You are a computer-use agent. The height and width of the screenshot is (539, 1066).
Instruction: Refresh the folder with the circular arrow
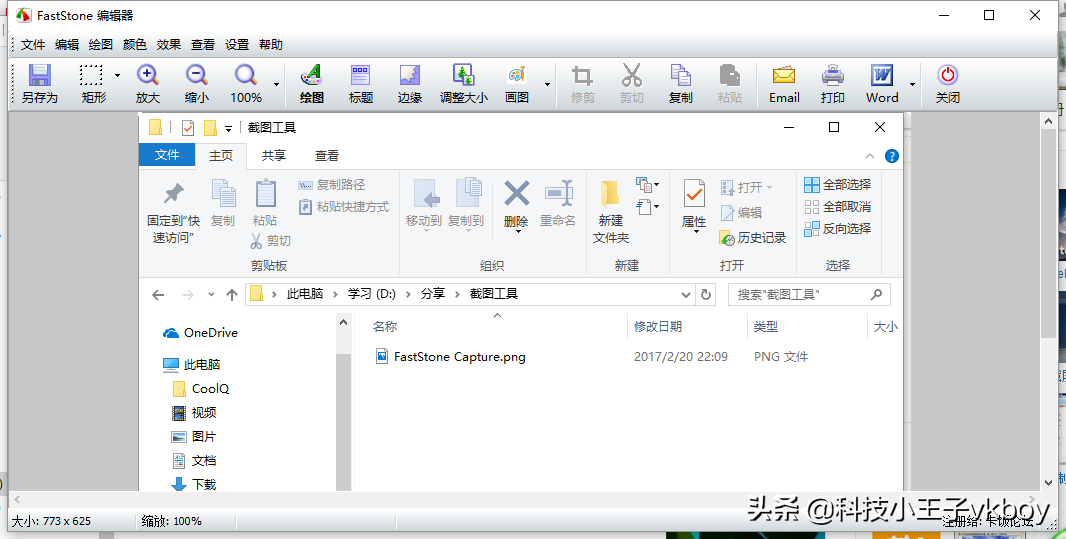point(706,294)
